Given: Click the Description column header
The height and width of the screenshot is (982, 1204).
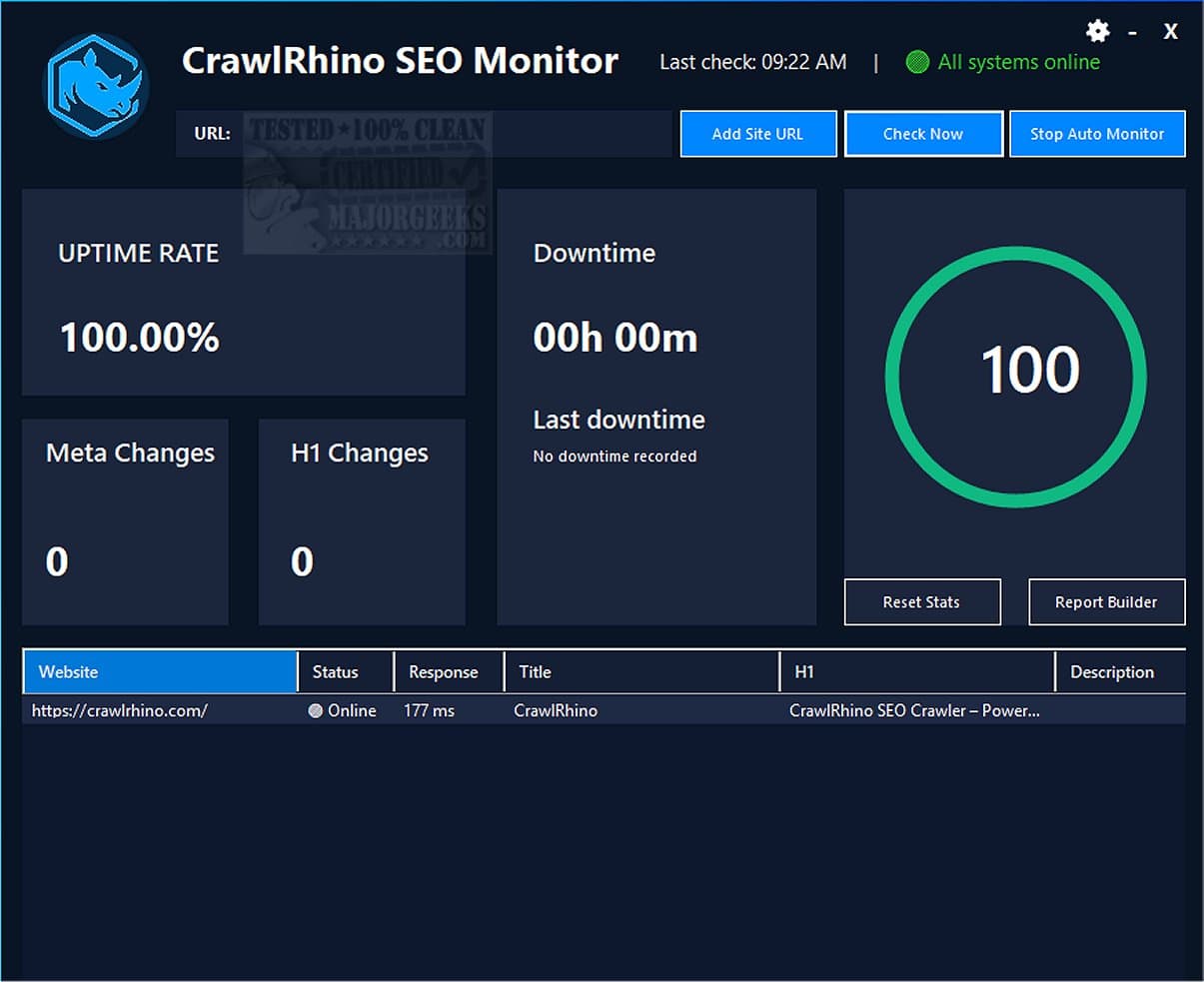Looking at the screenshot, I should pos(1111,671).
